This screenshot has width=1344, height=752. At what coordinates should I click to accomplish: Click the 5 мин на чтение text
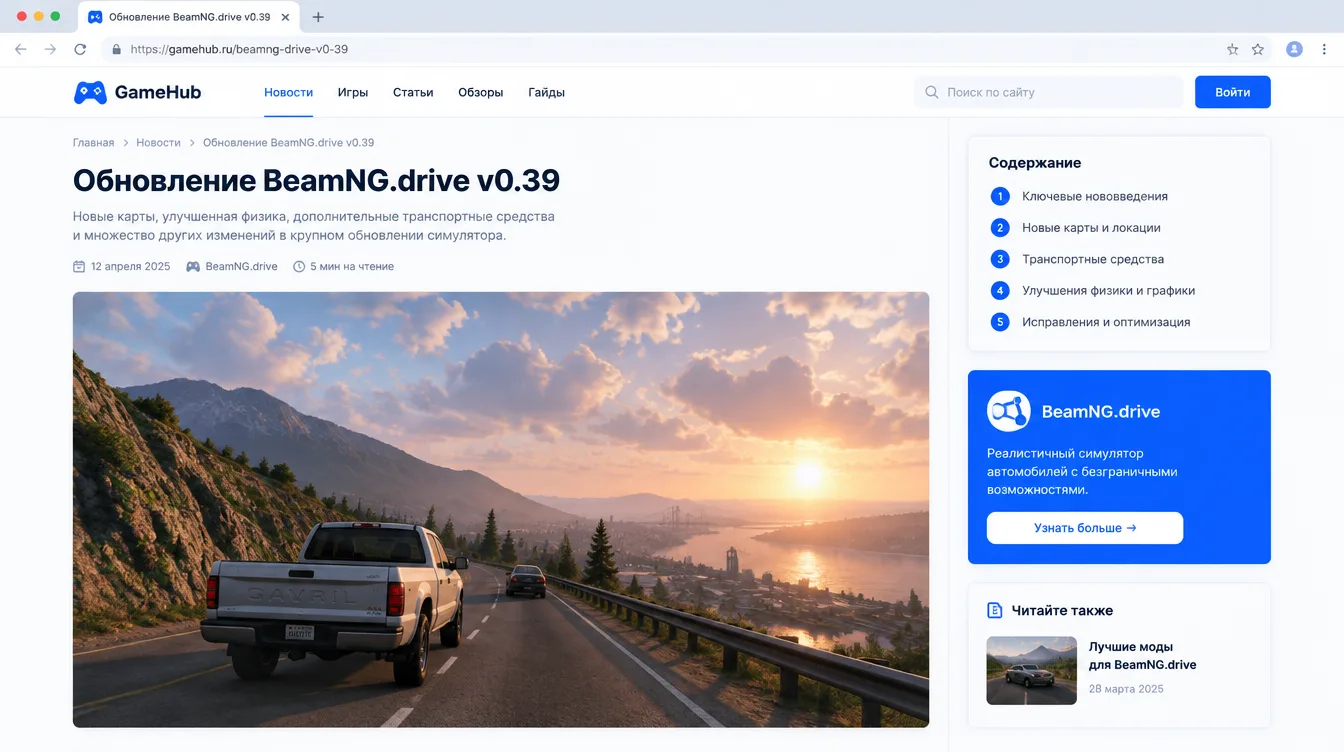point(352,267)
